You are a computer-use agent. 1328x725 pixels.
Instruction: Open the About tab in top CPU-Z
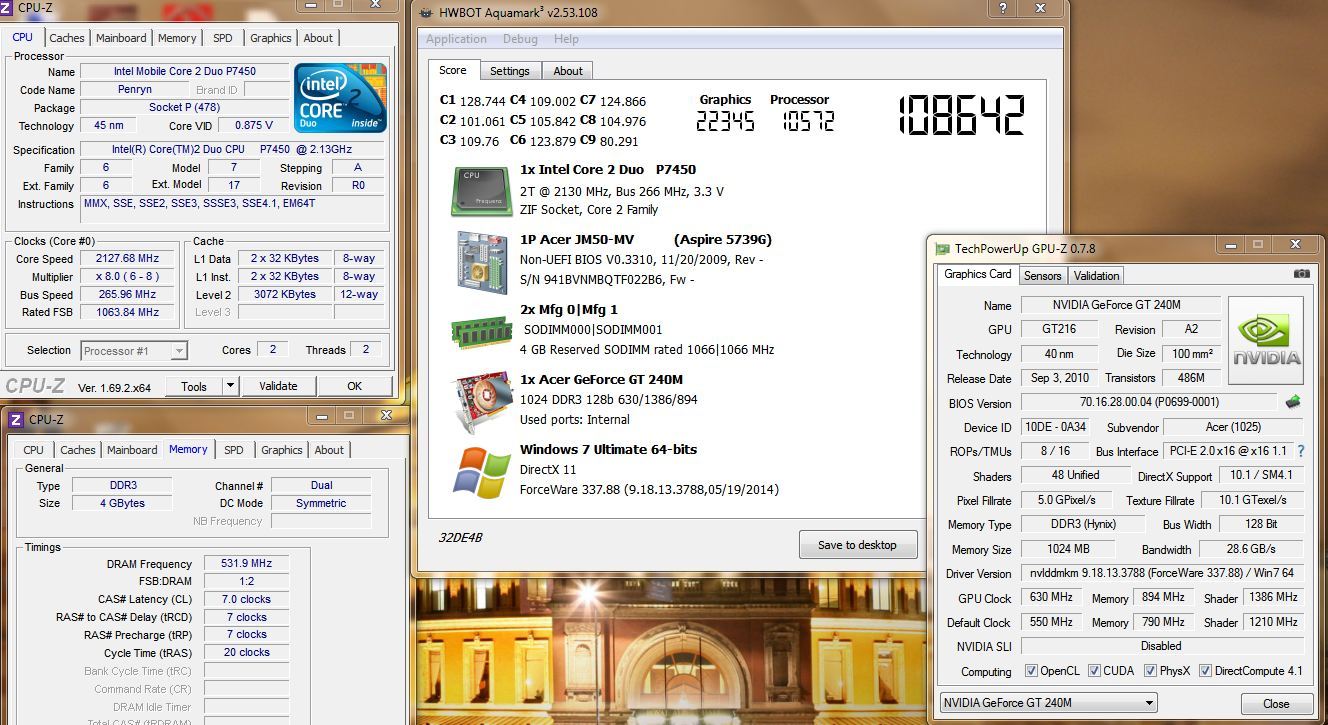click(x=318, y=38)
